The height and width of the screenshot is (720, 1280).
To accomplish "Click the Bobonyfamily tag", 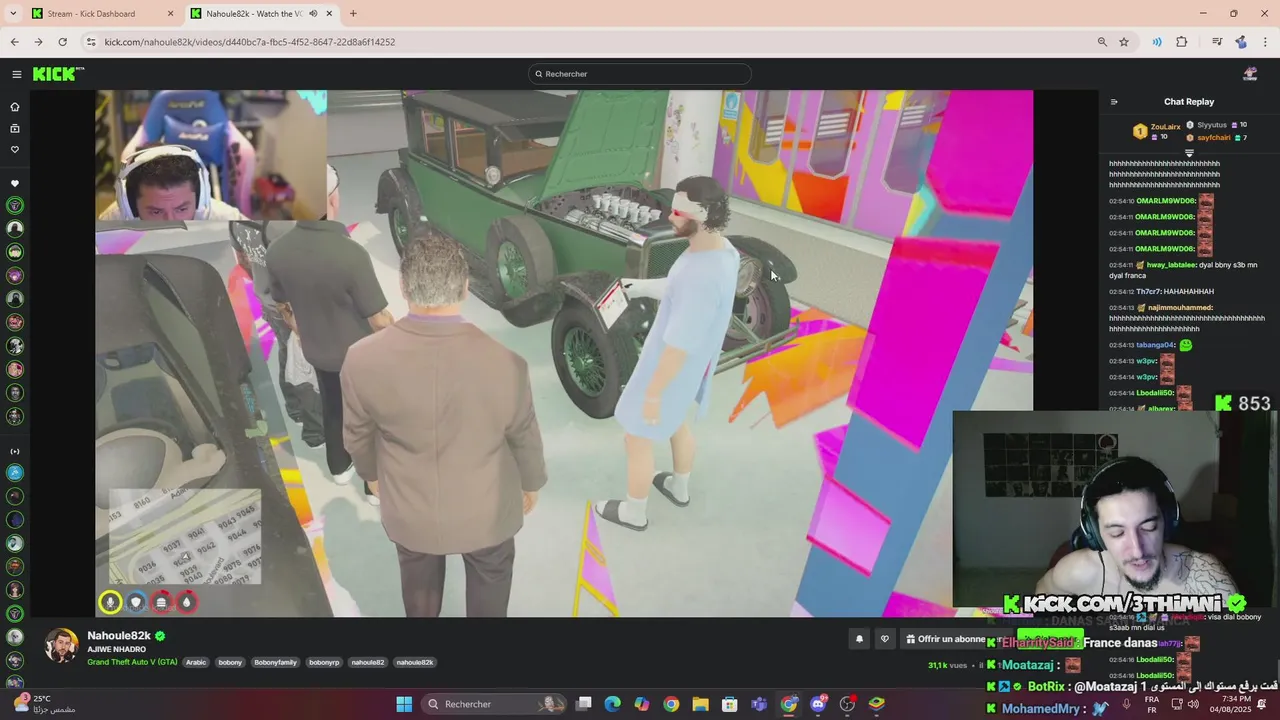I will (275, 662).
